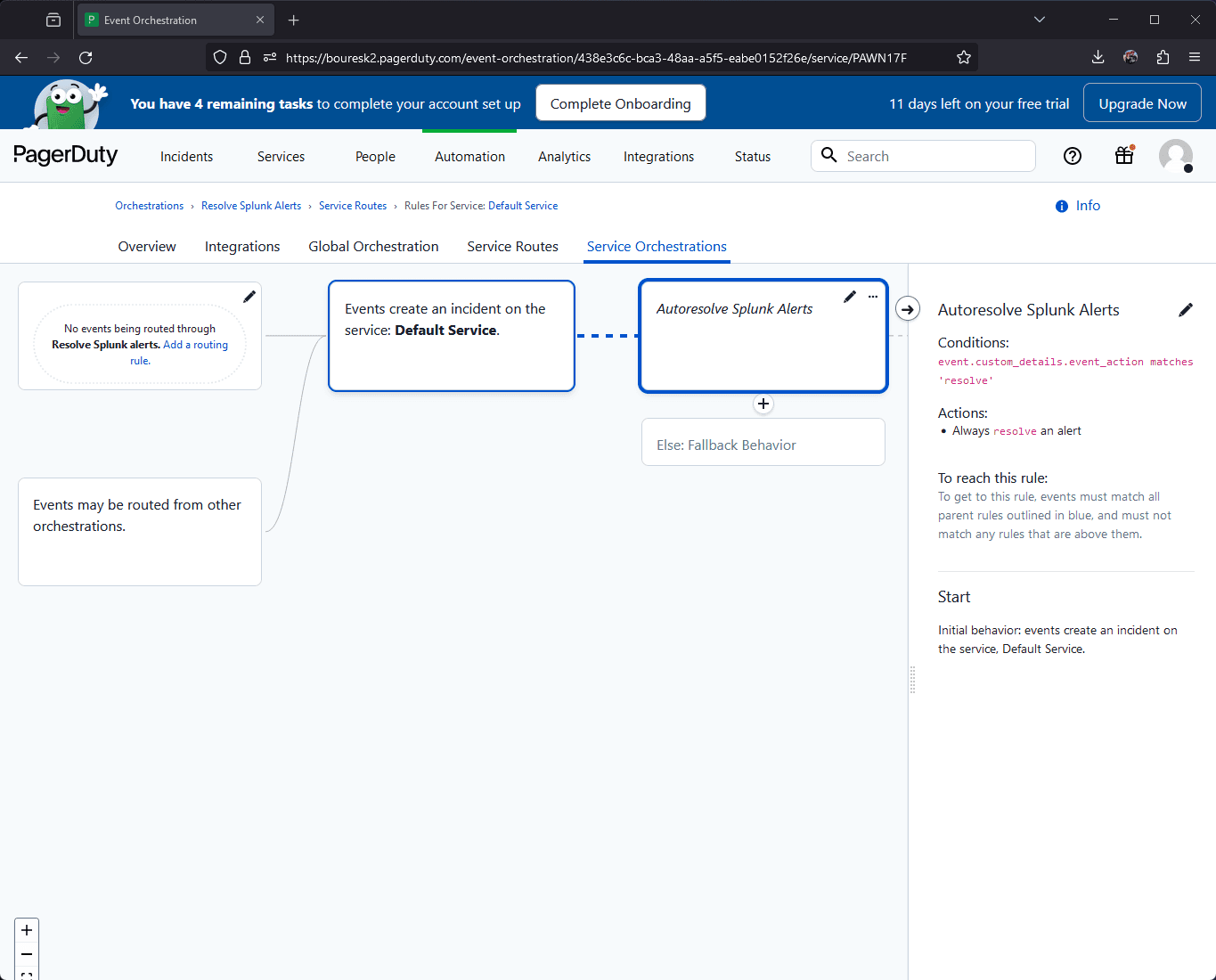Edit the Resolve Splunk alerts routing card
The image size is (1216, 980).
(249, 297)
